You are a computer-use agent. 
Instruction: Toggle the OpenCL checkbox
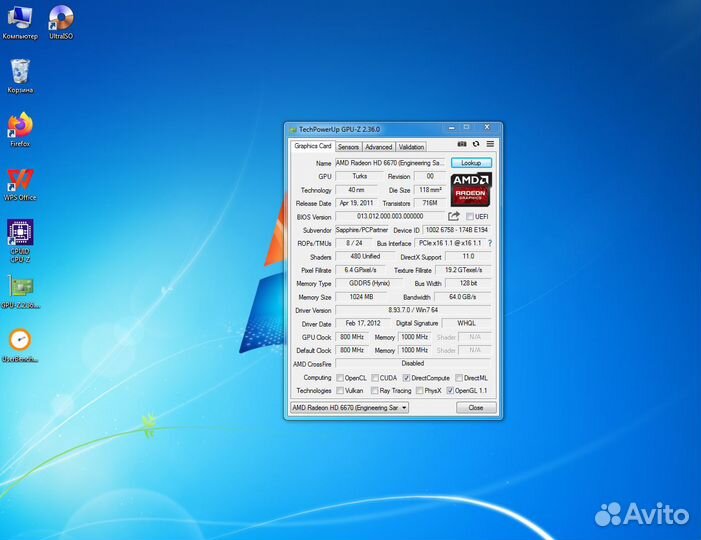pos(340,378)
